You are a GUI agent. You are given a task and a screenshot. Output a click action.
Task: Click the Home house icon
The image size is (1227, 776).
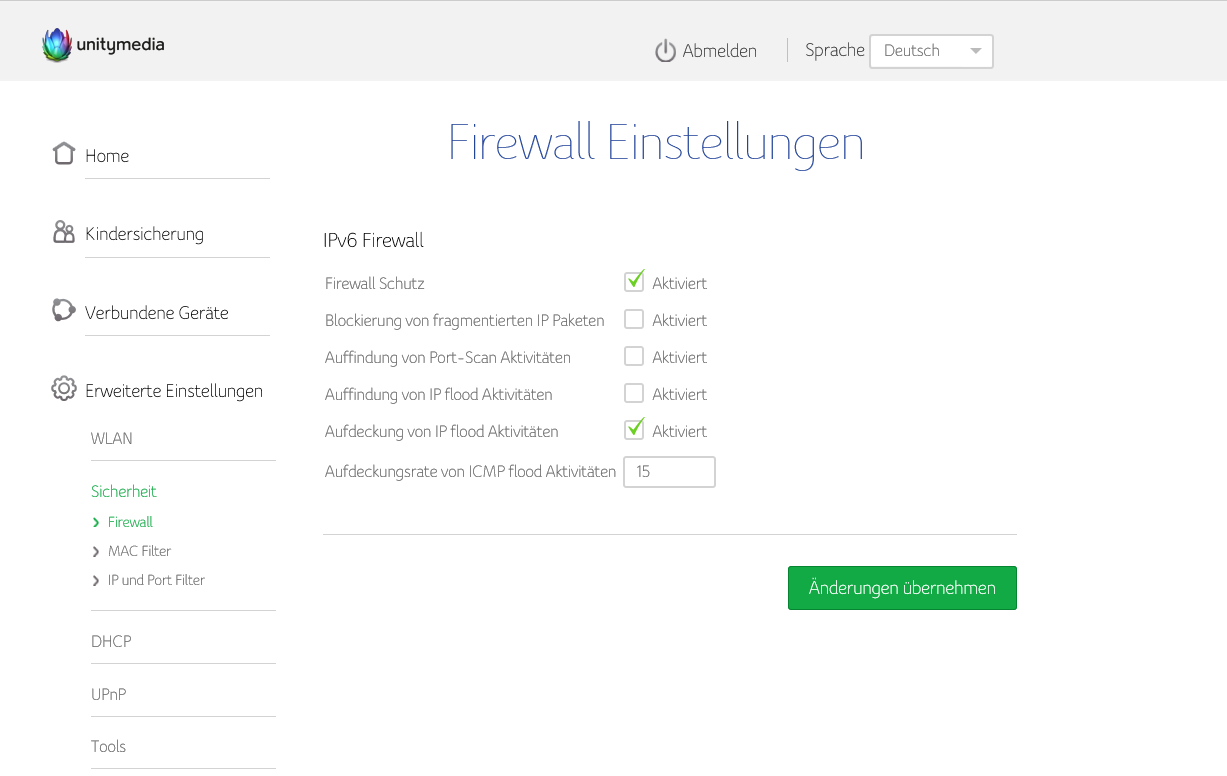click(64, 154)
